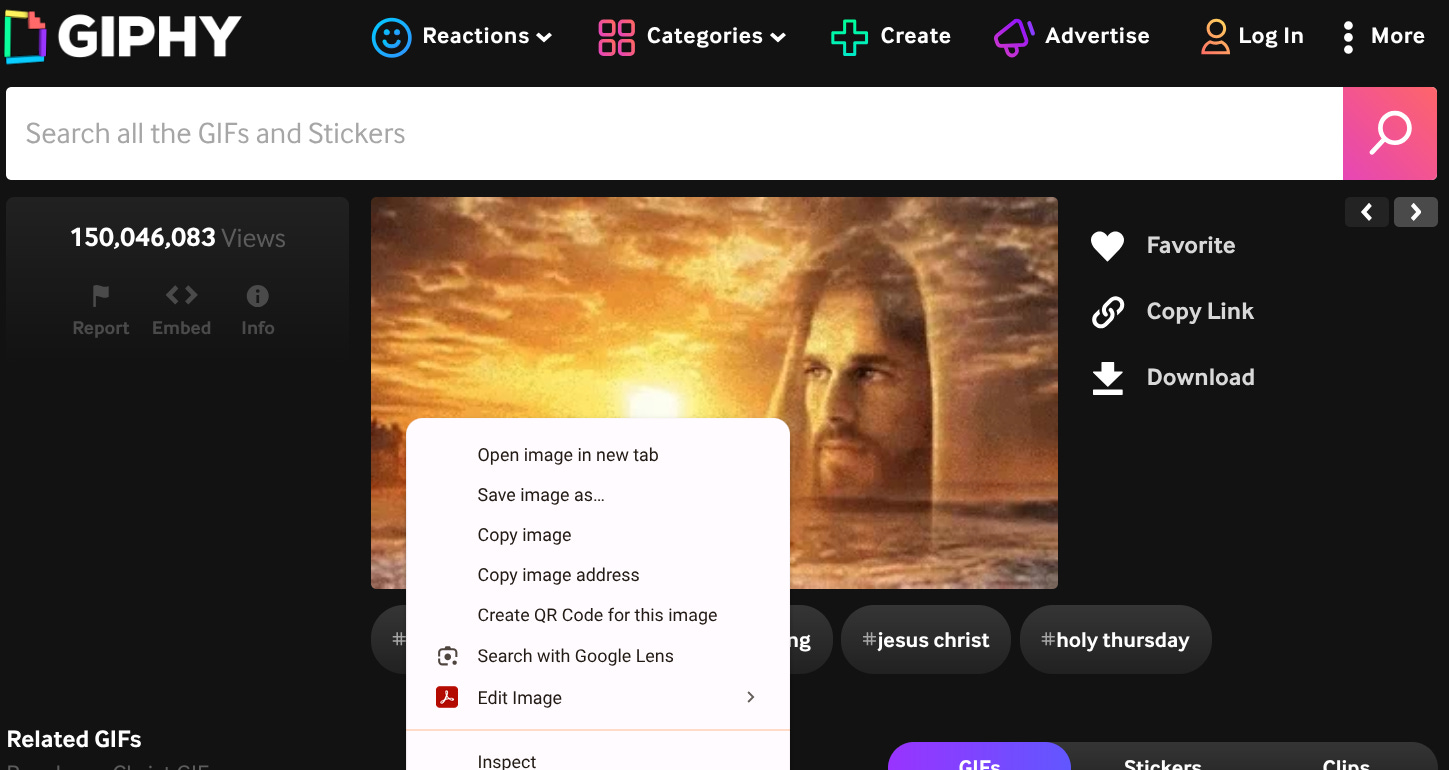Open the Edit Image menu entry

pyautogui.click(x=597, y=697)
